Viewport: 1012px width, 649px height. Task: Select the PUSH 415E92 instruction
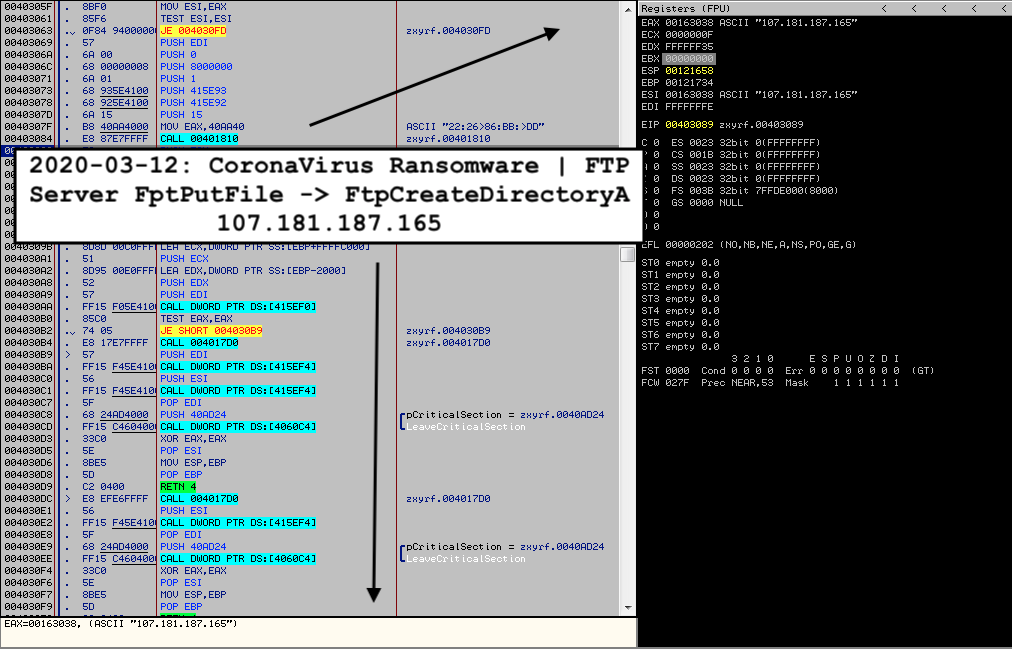pyautogui.click(x=193, y=103)
